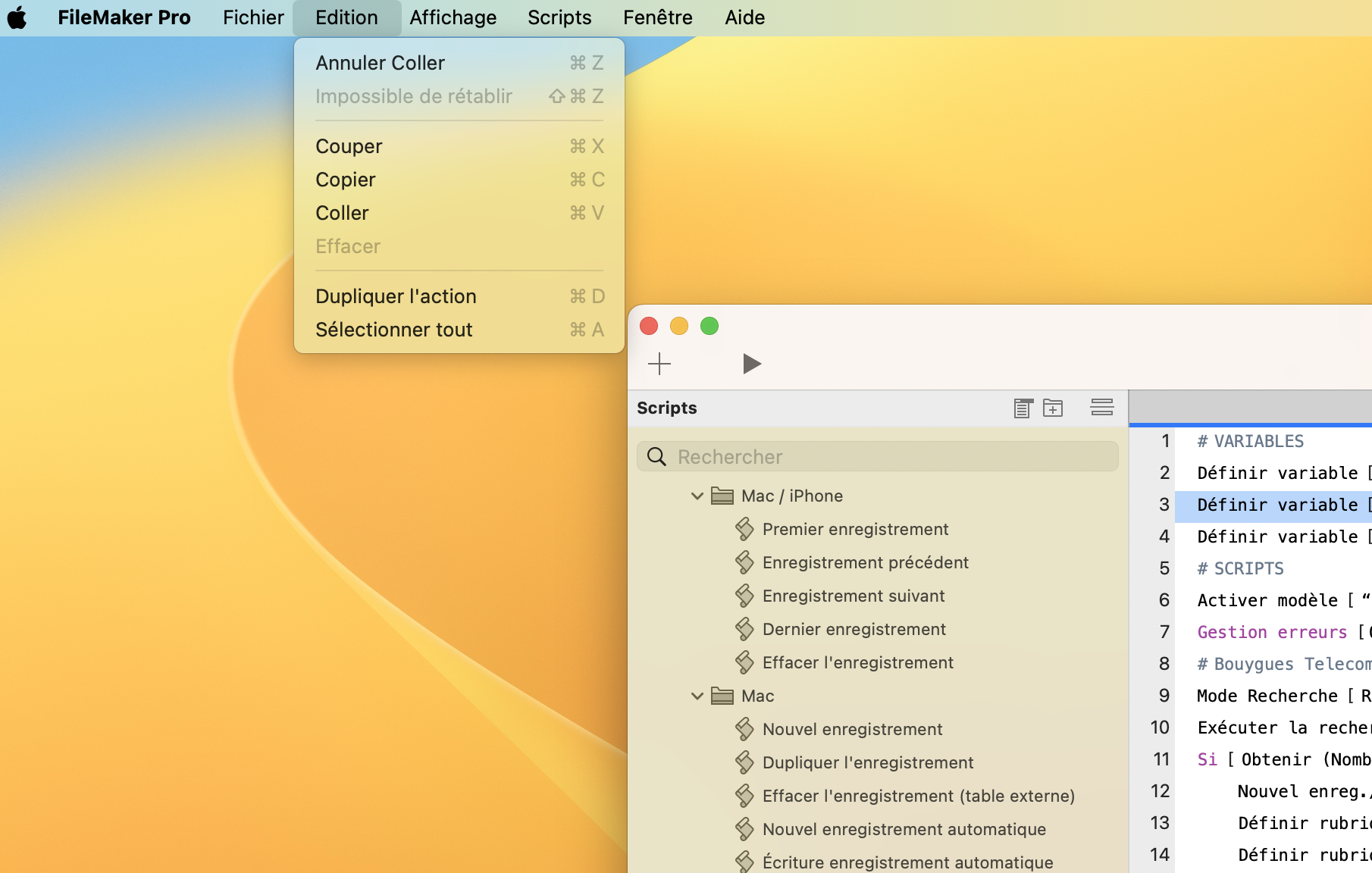Screen dimensions: 1372x873
Task: Click script icon beside Nouvel enregistrement automatique
Action: pyautogui.click(x=744, y=829)
